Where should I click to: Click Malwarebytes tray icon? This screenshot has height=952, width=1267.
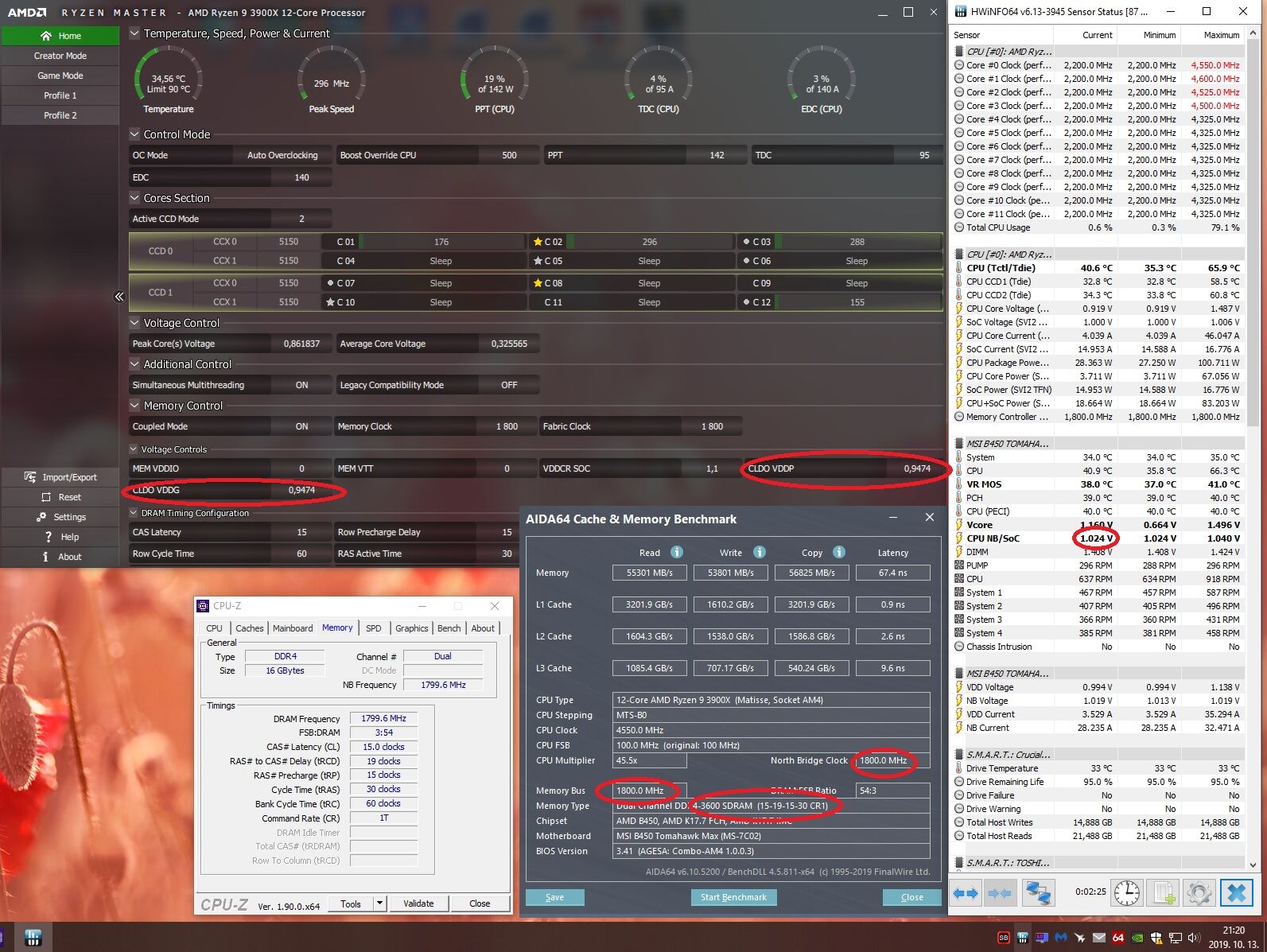click(1060, 938)
